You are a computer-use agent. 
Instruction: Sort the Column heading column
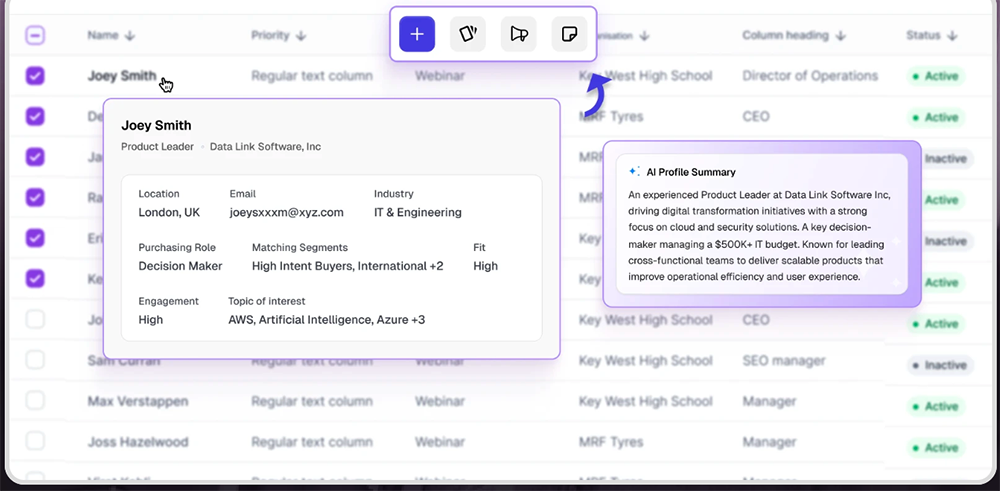[x=841, y=36]
